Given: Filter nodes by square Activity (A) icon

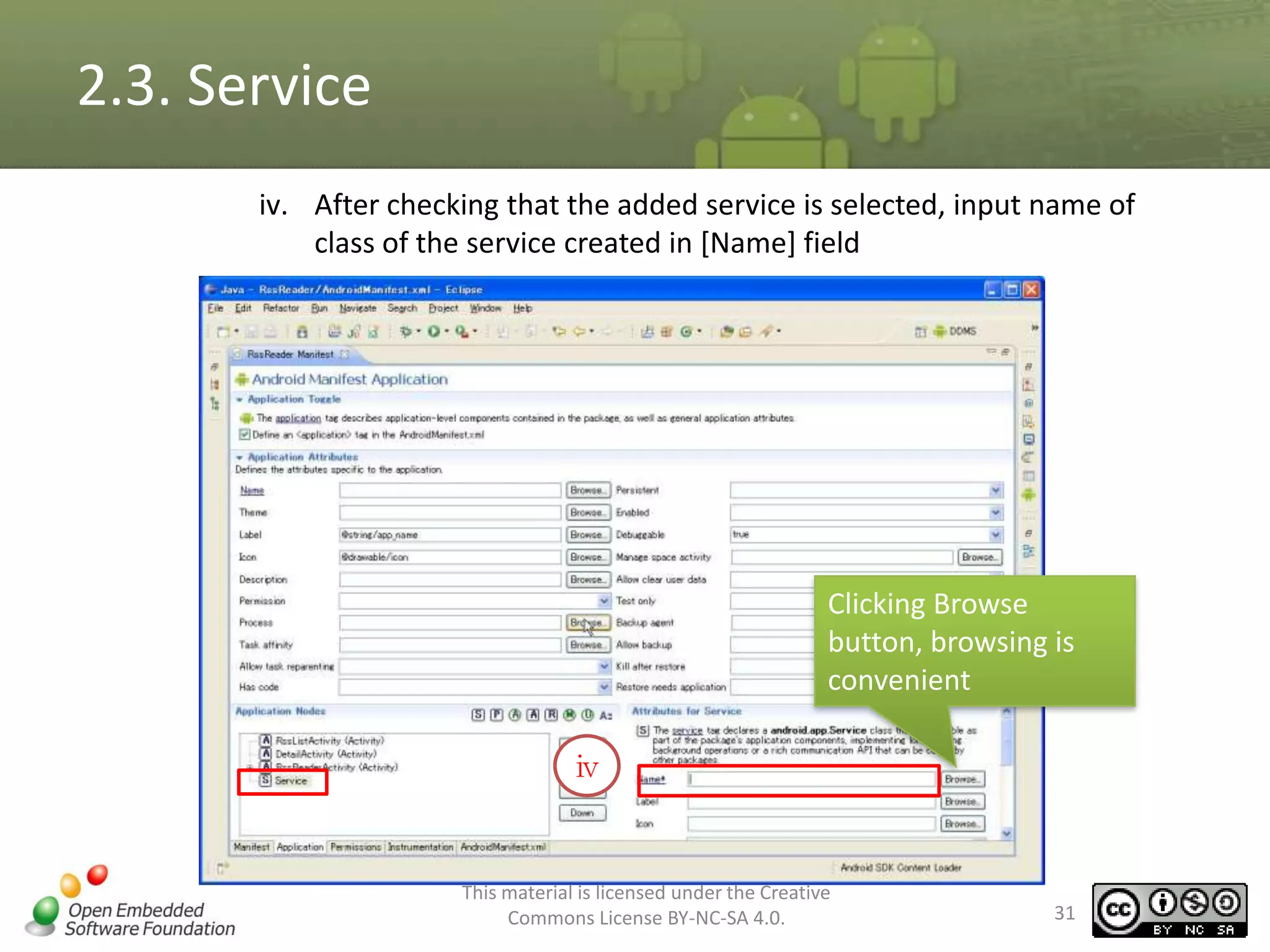Looking at the screenshot, I should tap(533, 715).
